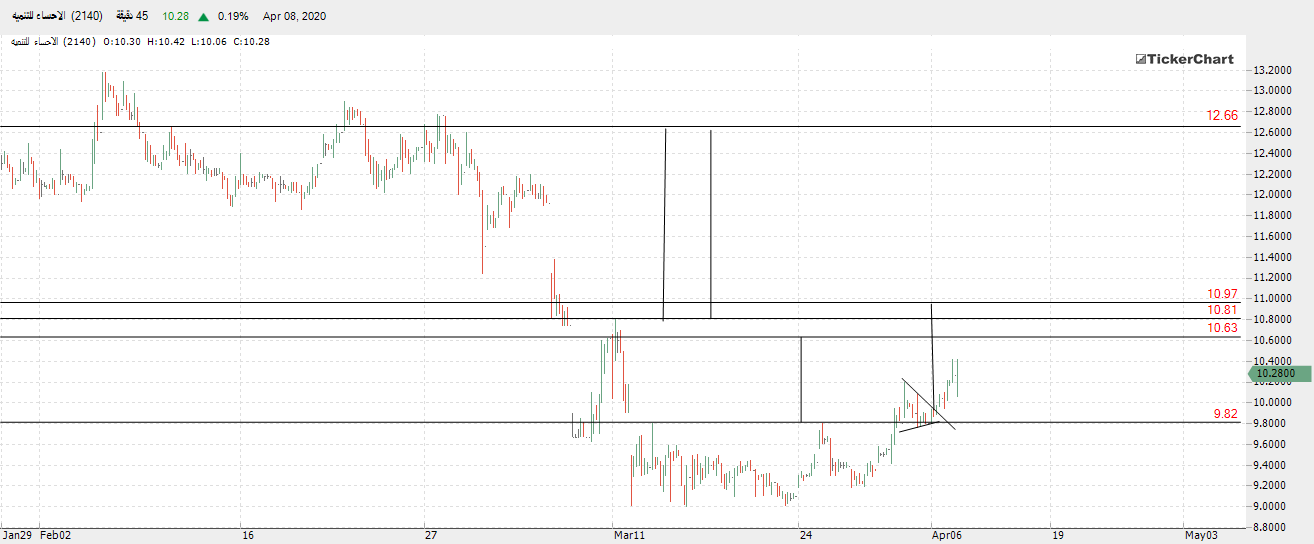Click Mar11 on the date axis
The image size is (1314, 544).
(x=630, y=536)
